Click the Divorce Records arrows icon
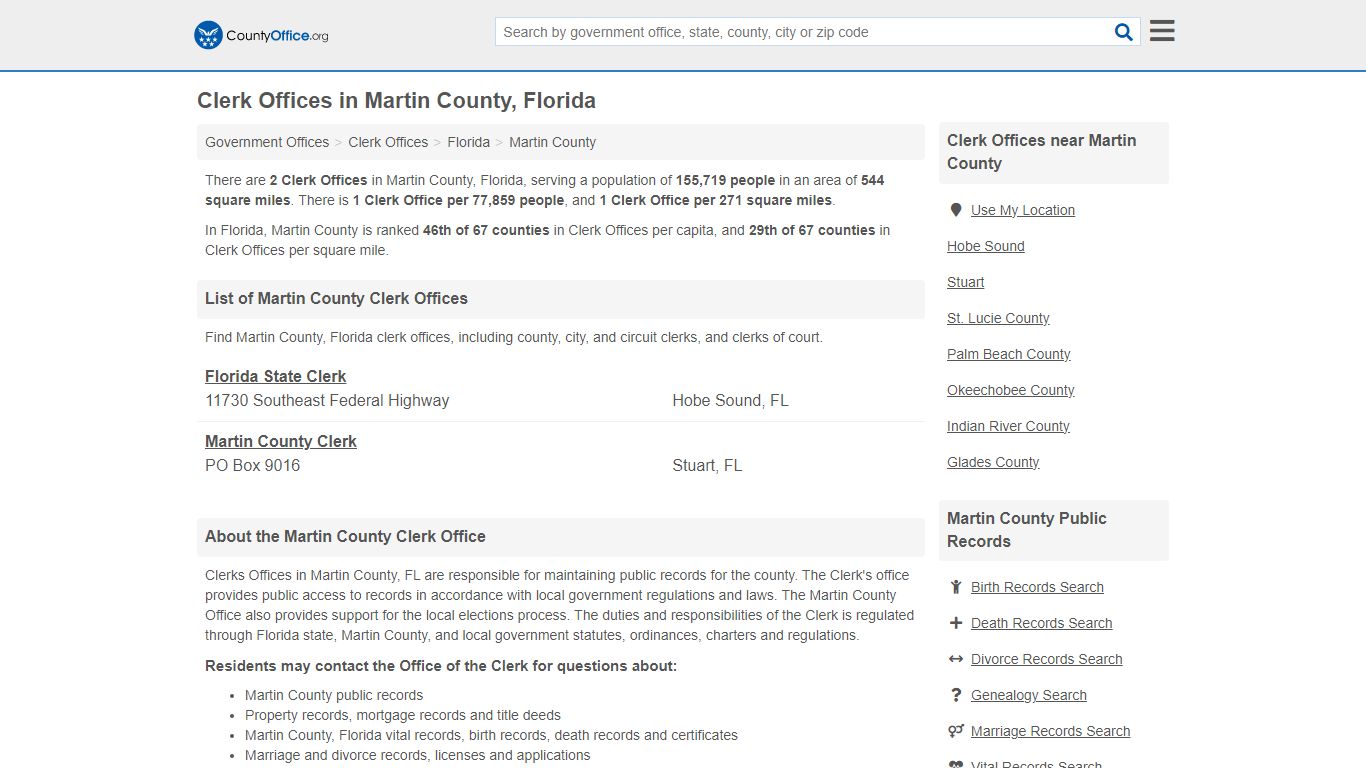 956,659
